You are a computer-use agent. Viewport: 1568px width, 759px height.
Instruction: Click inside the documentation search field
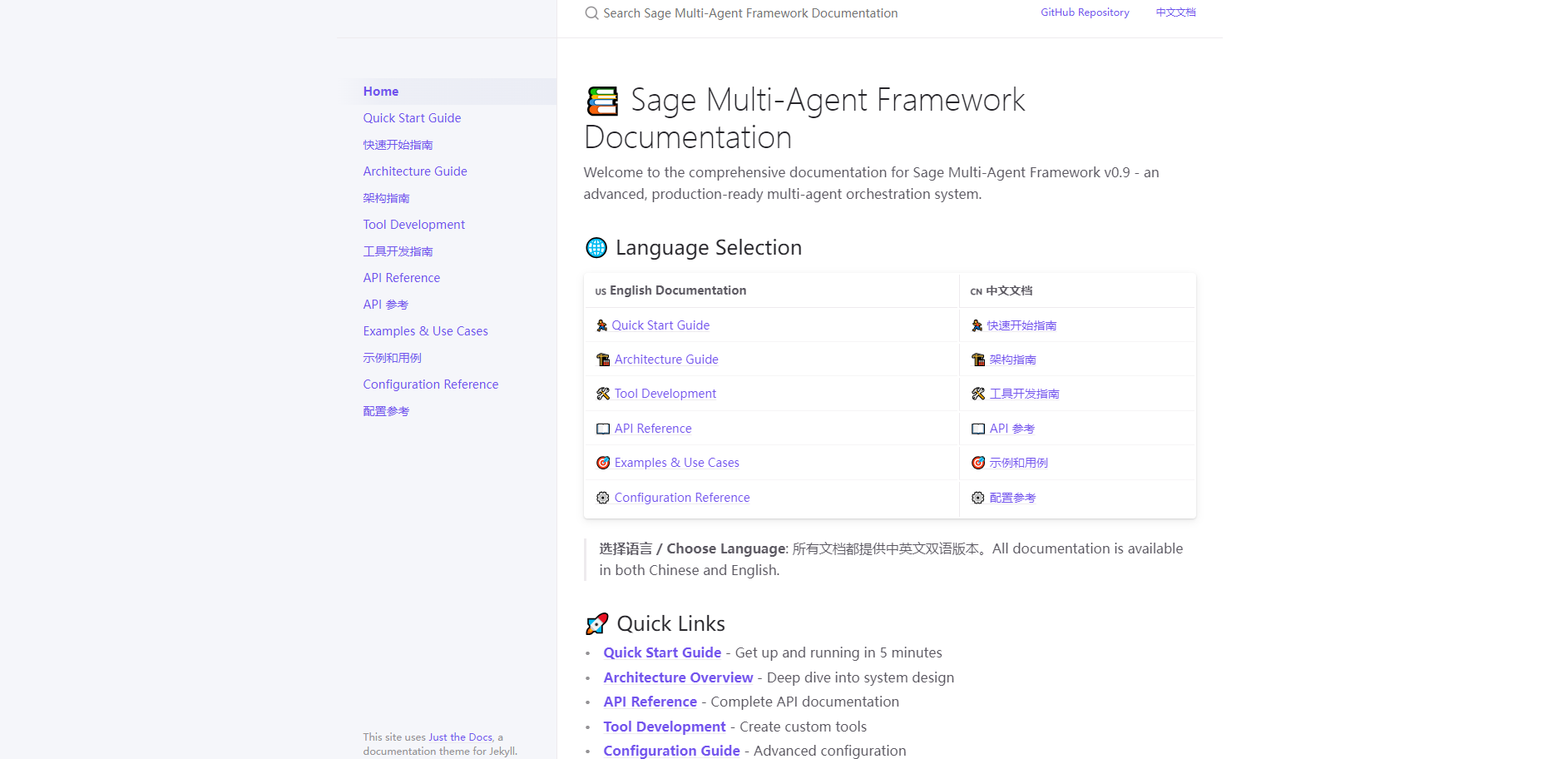coord(749,12)
